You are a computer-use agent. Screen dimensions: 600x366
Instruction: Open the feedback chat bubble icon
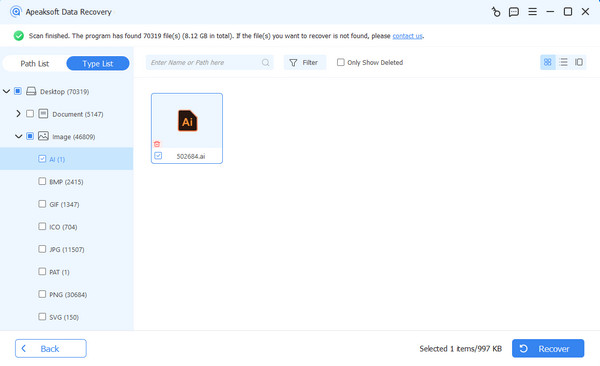pyautogui.click(x=514, y=12)
